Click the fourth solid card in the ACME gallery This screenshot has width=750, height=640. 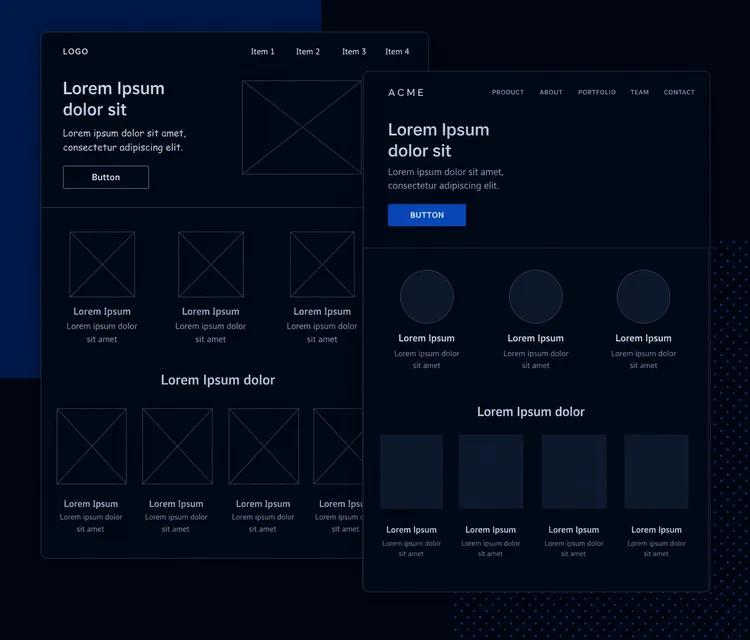[x=656, y=471]
